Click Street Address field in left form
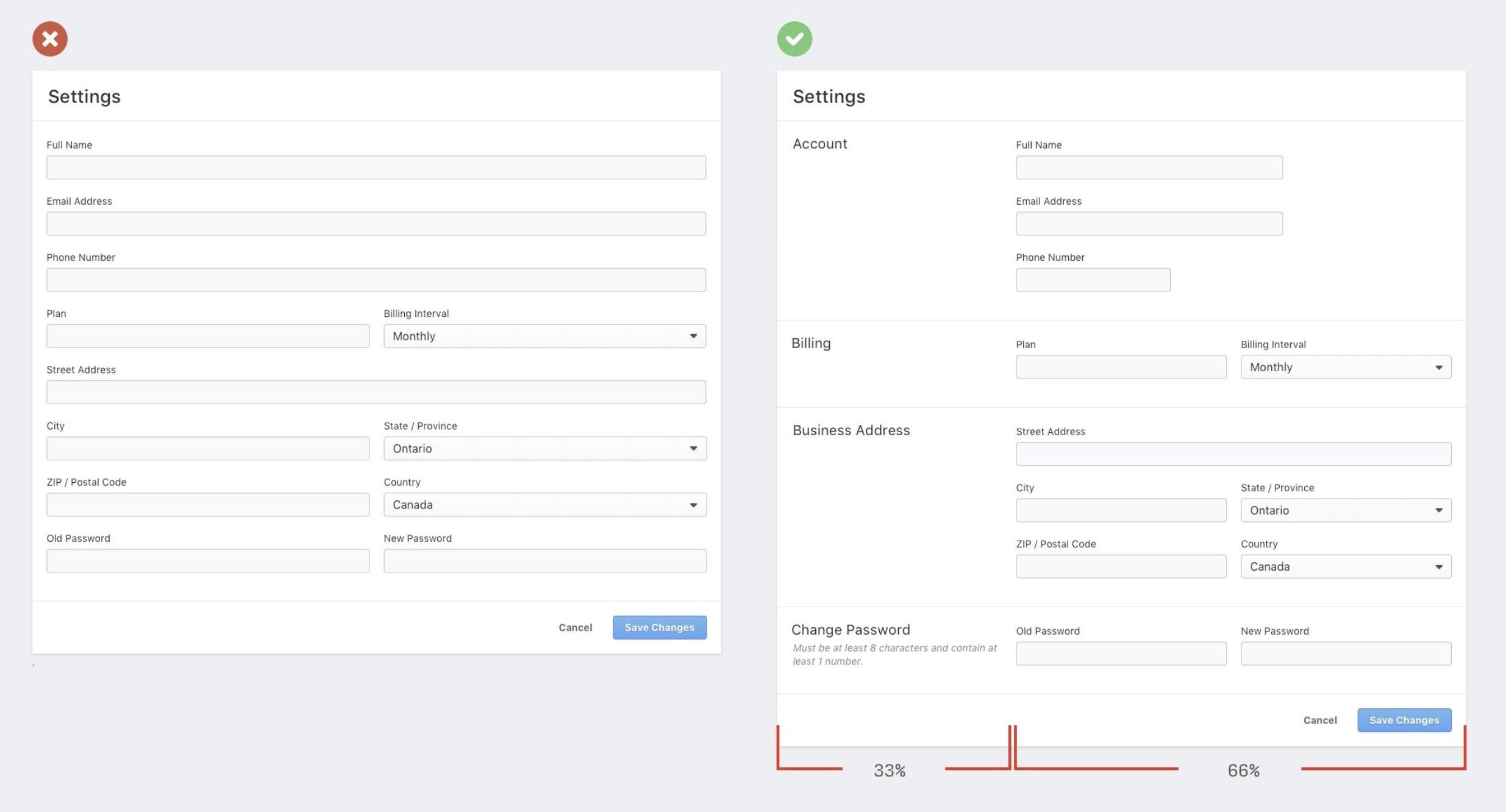The image size is (1506, 812). (x=376, y=393)
